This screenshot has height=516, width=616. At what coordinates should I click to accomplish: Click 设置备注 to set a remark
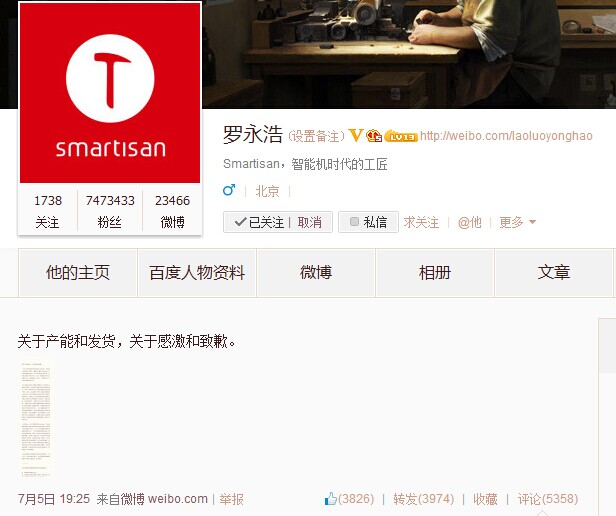pos(316,136)
